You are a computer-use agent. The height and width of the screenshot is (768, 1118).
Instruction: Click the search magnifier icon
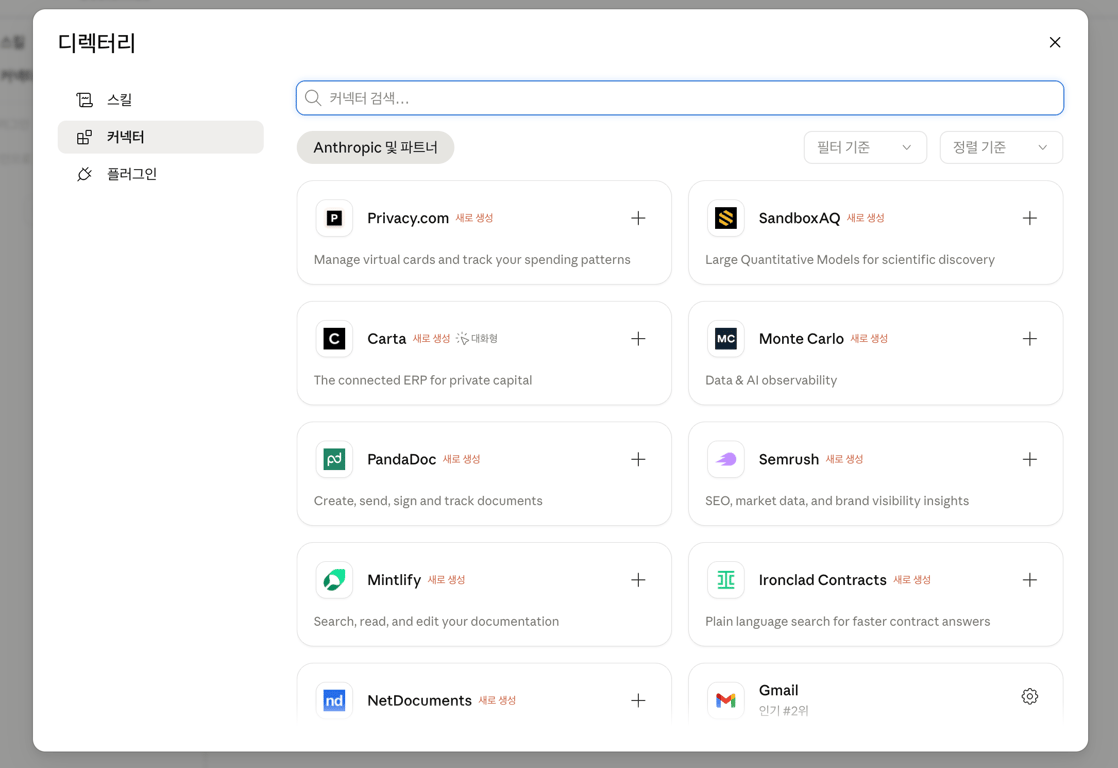click(x=313, y=98)
